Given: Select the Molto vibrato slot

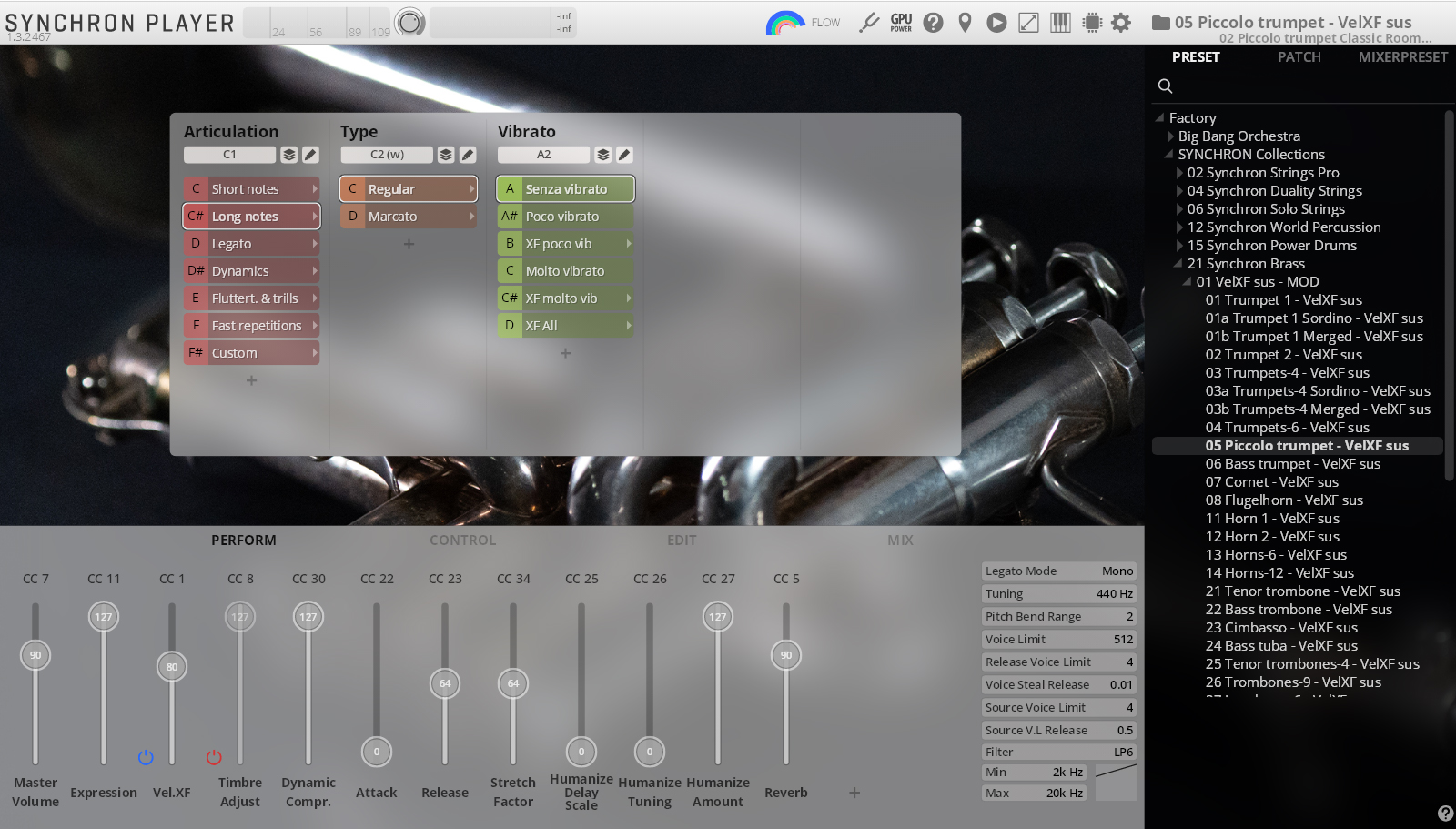Looking at the screenshot, I should [x=565, y=271].
